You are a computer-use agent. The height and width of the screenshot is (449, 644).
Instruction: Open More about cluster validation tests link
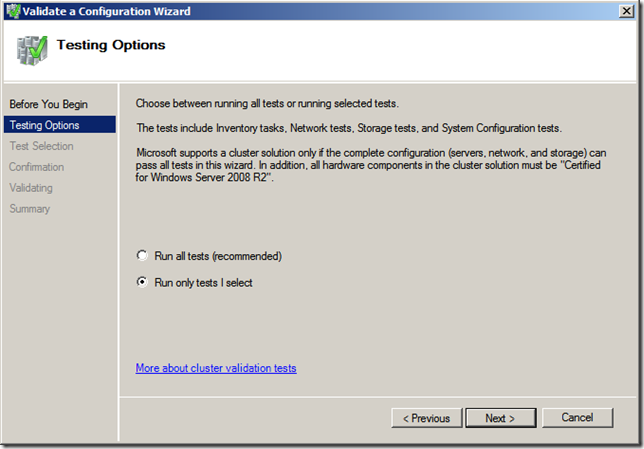216,368
